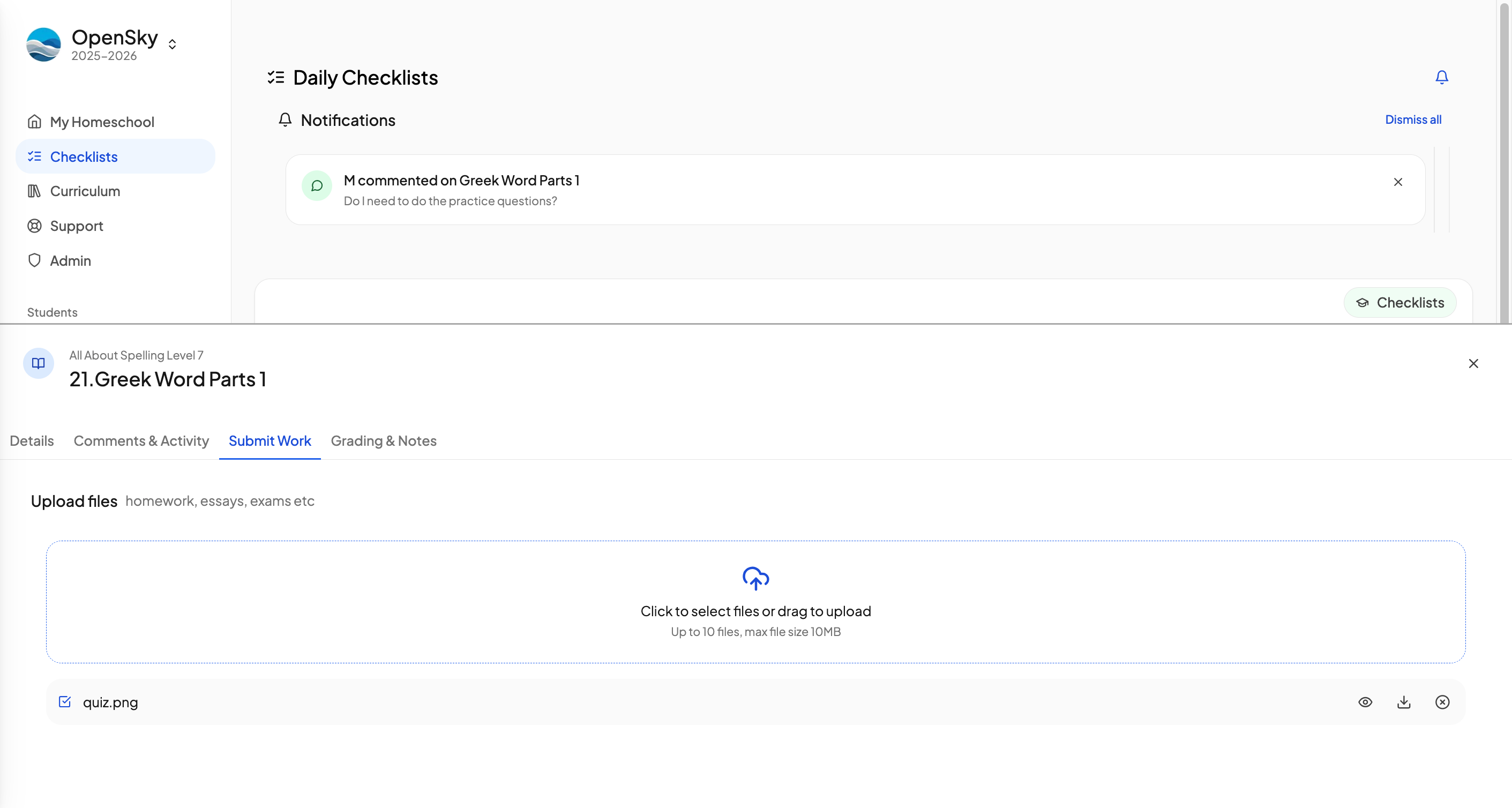Preview quiz.png with the eye icon
This screenshot has height=808, width=1512.
point(1365,702)
